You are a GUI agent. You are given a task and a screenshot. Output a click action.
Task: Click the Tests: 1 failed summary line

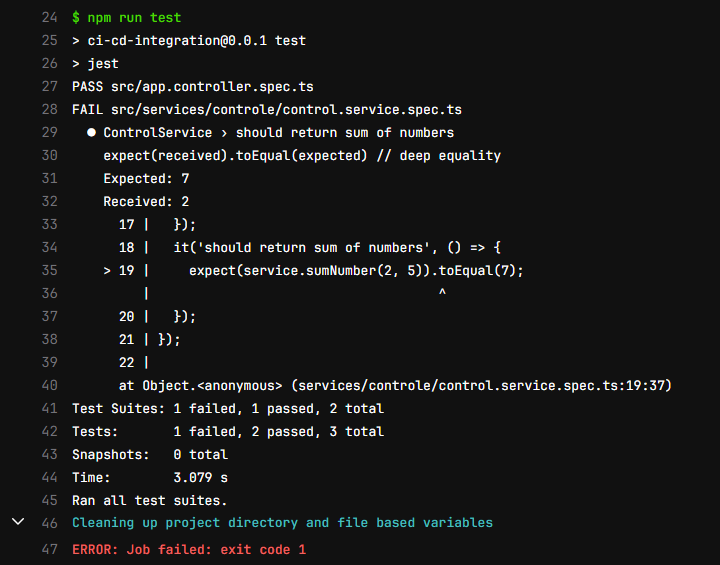(x=228, y=431)
